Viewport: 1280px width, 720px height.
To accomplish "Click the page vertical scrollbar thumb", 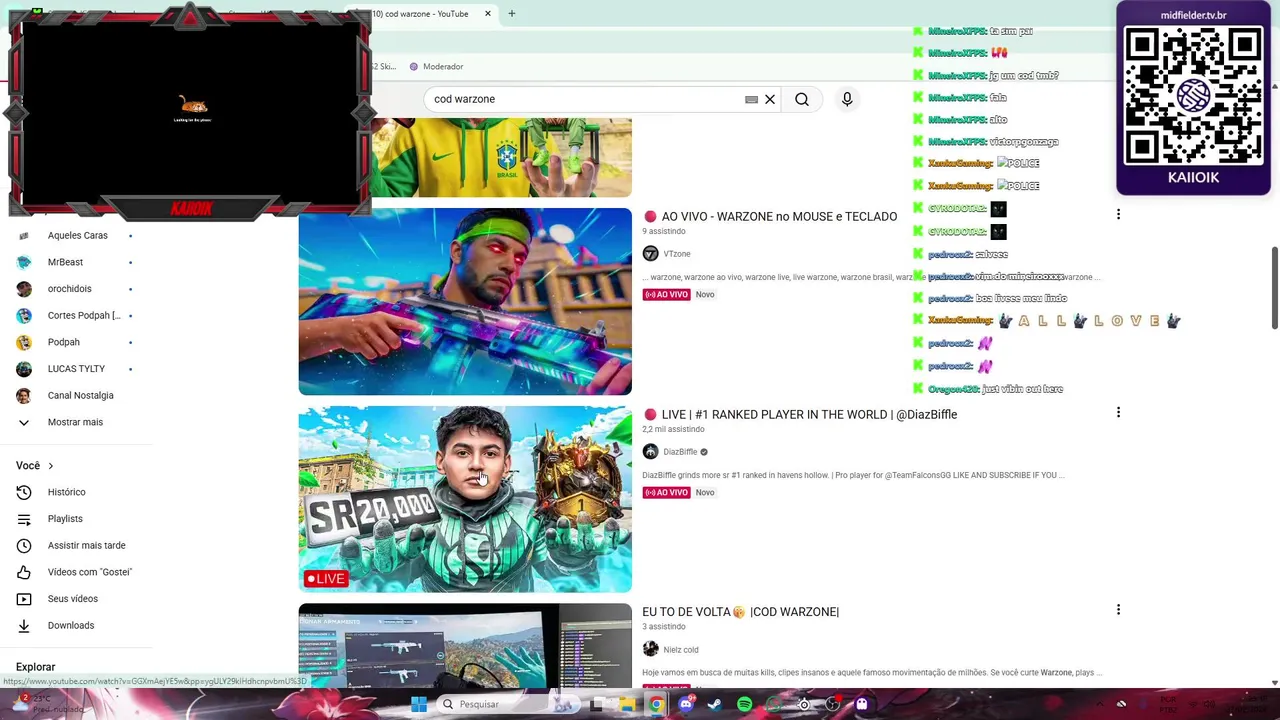I will pos(1274,288).
